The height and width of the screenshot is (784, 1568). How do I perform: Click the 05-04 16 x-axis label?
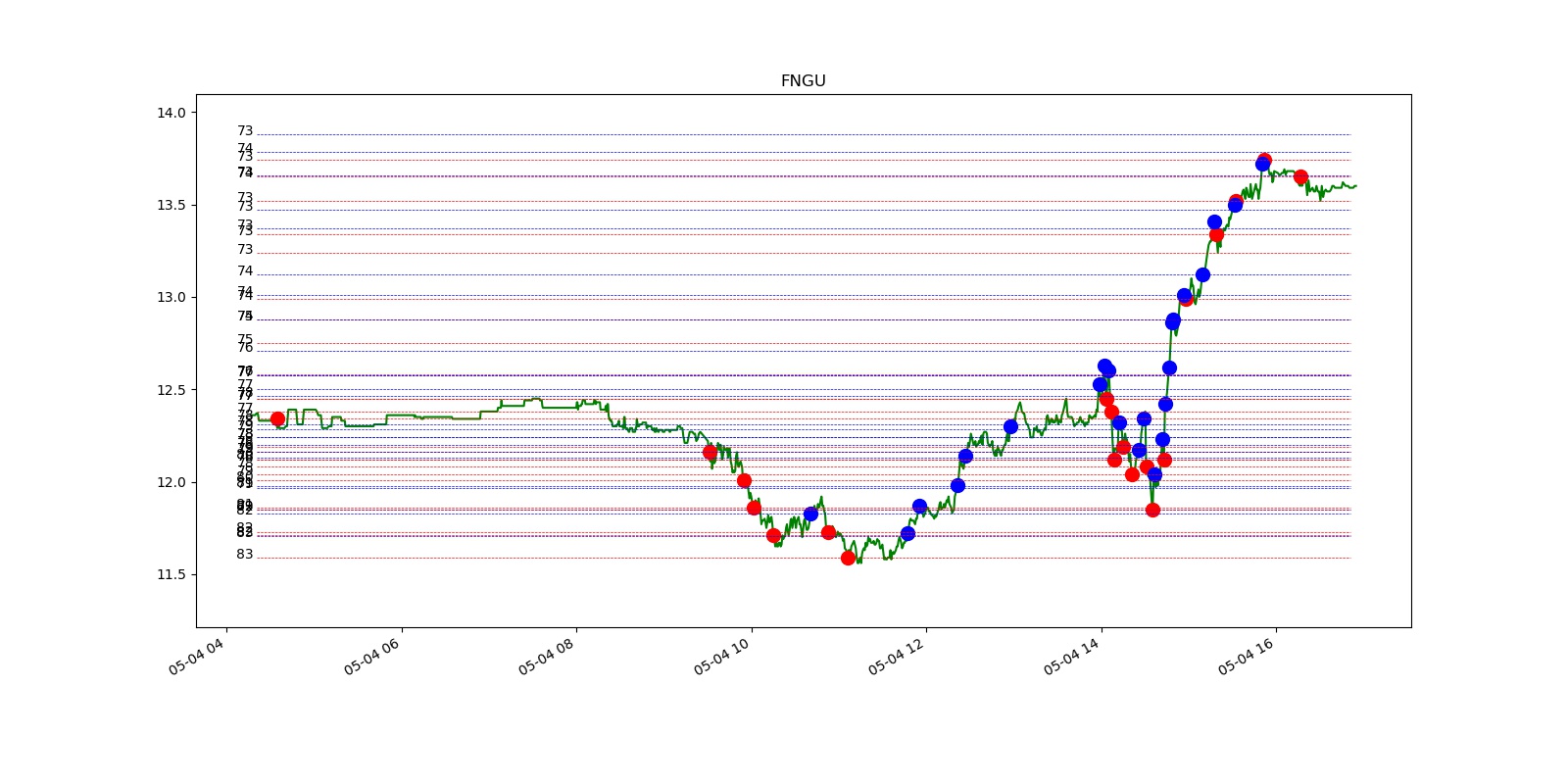(x=1248, y=656)
